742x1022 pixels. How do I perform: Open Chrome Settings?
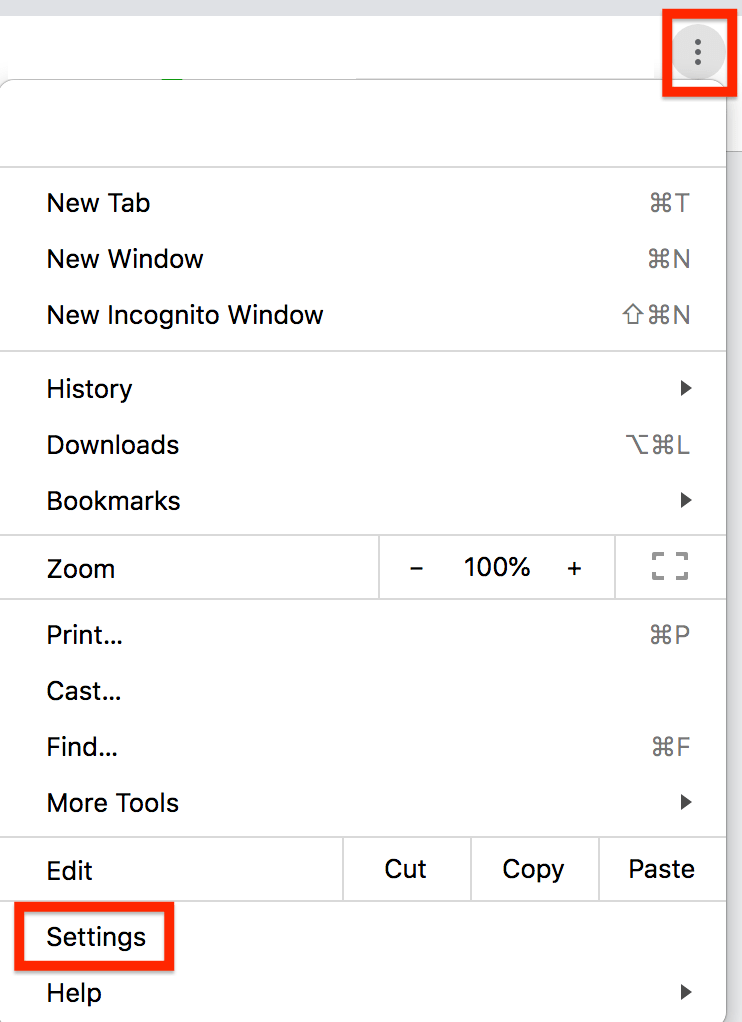pos(95,937)
